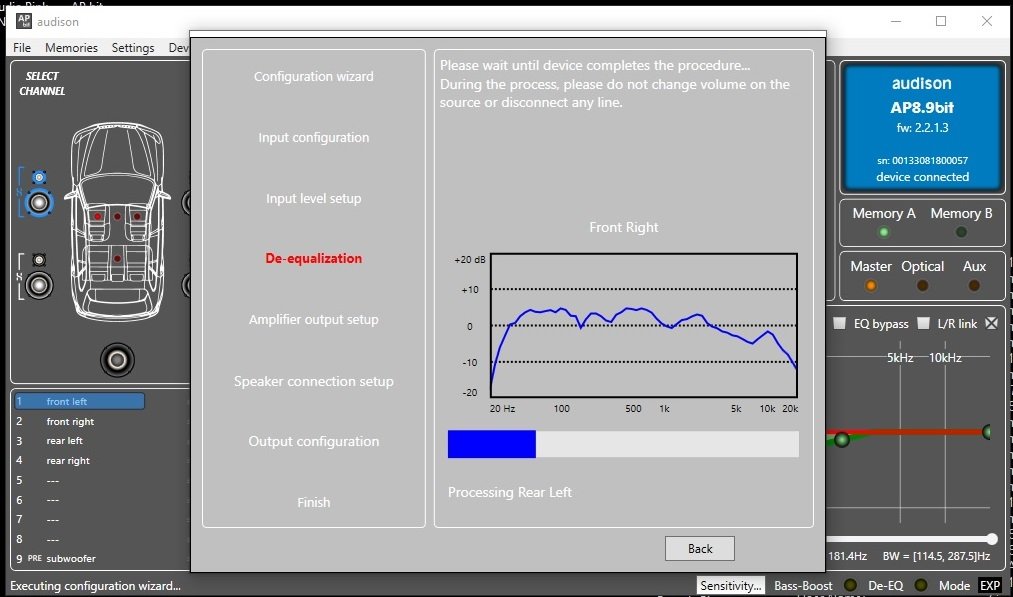Click the 5kHz frequency marker label
This screenshot has width=1013, height=597.
(x=899, y=357)
